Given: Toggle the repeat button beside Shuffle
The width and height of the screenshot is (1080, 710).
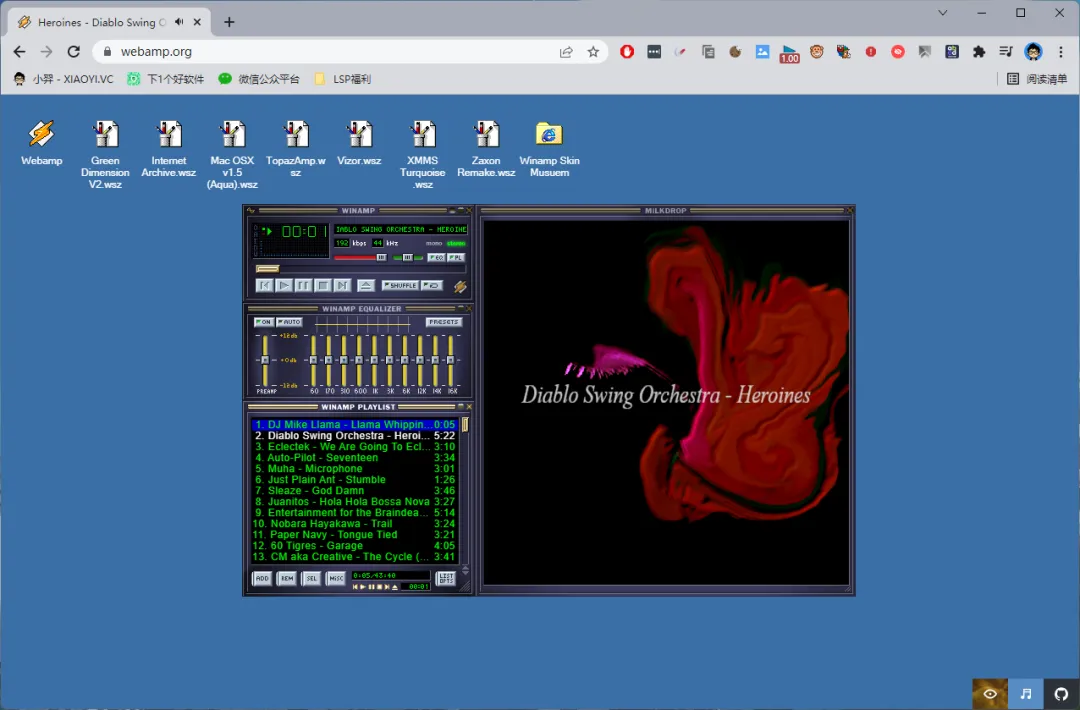Looking at the screenshot, I should (x=432, y=285).
